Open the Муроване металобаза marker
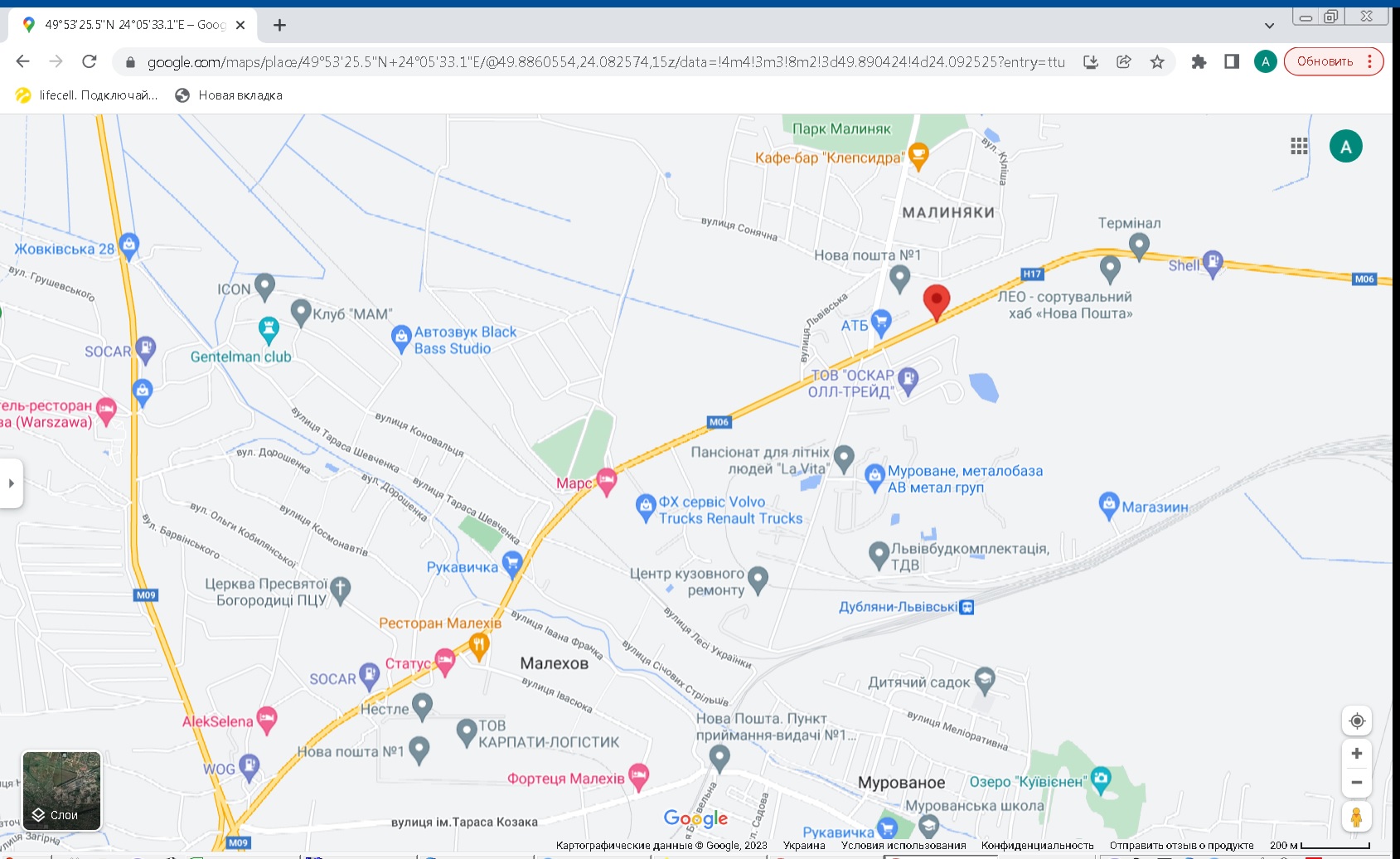1400x859 pixels. [874, 477]
